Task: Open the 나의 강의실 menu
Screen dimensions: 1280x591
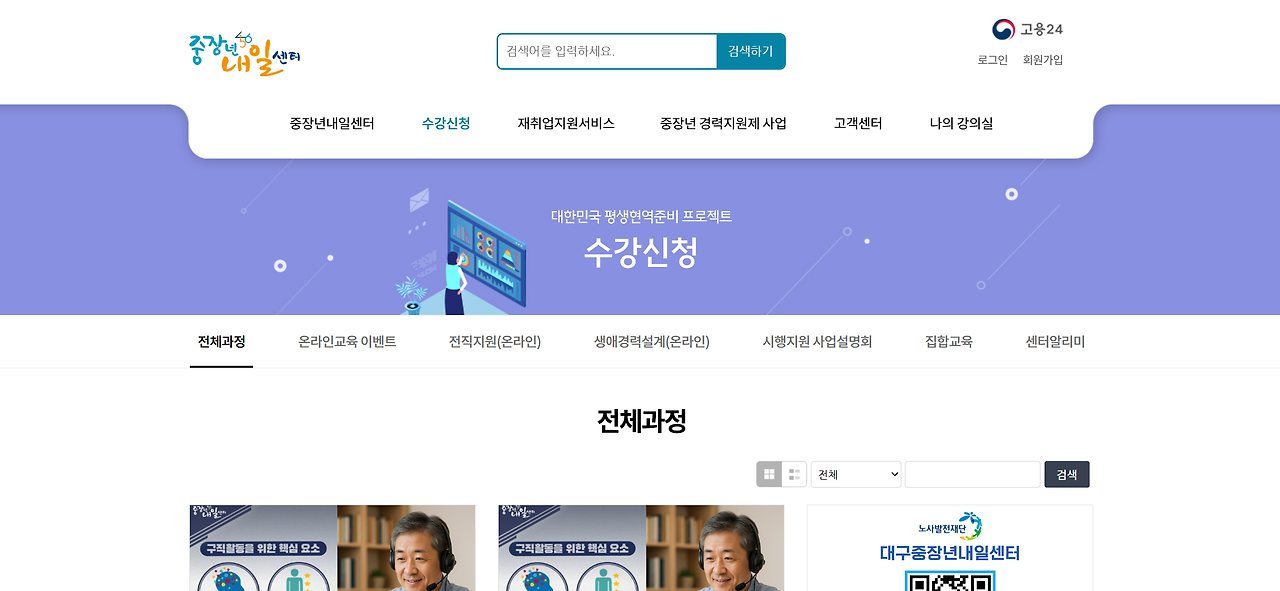Action: click(961, 124)
